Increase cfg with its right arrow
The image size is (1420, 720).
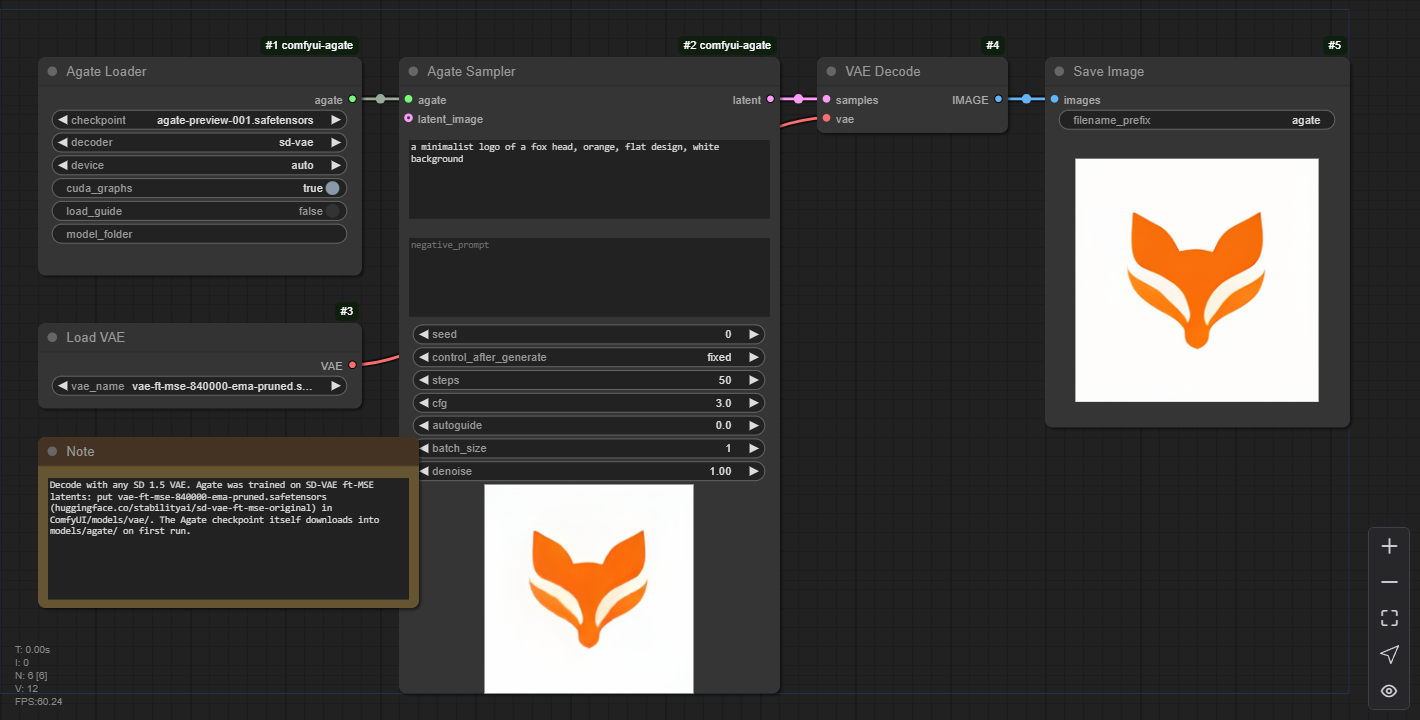[754, 403]
